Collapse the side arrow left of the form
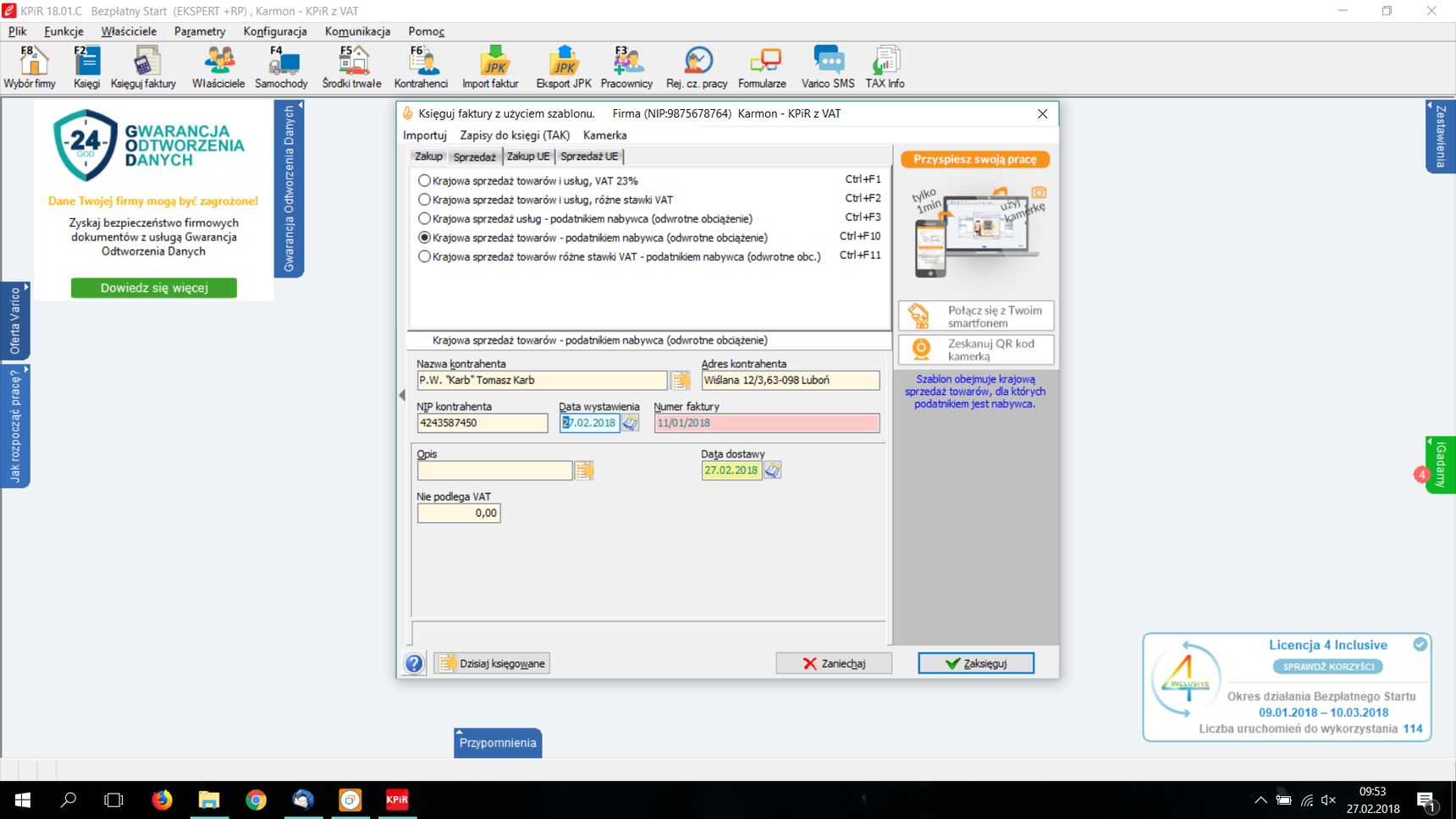Image resolution: width=1456 pixels, height=819 pixels. (x=402, y=395)
